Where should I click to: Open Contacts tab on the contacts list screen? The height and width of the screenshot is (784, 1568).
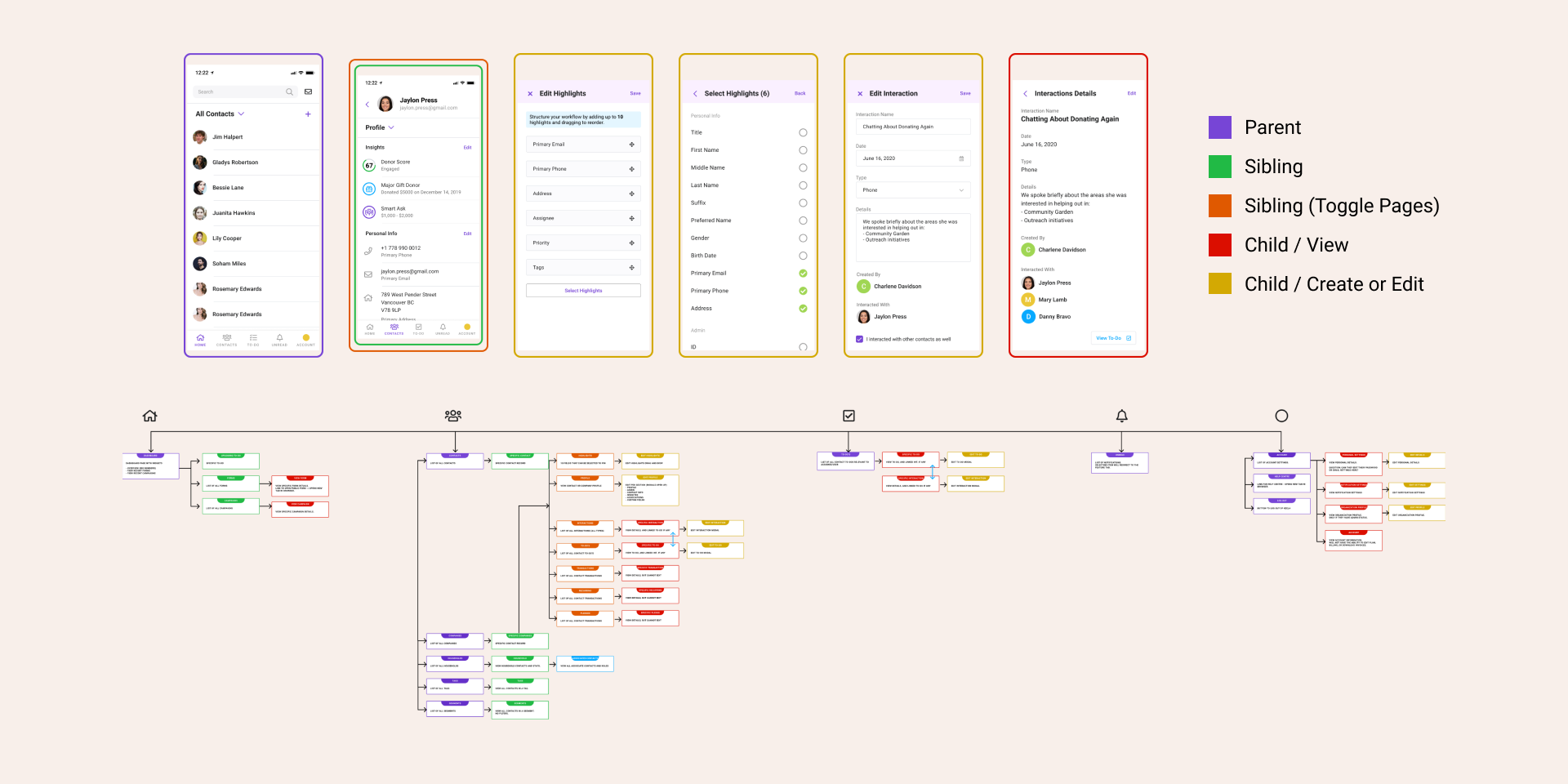point(227,340)
